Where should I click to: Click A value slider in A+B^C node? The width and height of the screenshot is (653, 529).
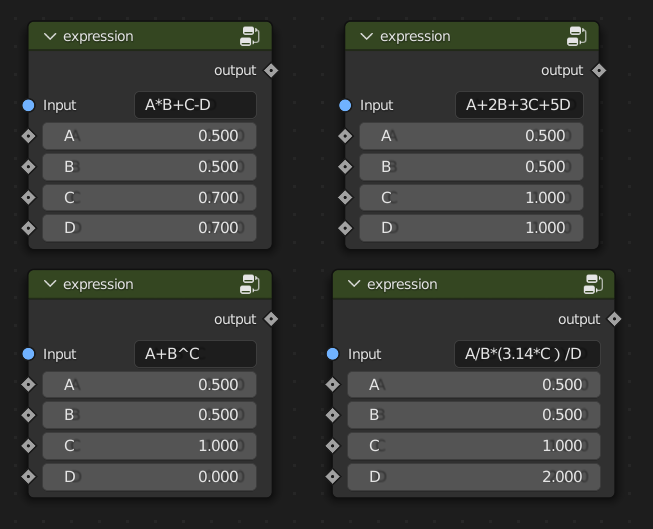(150, 384)
